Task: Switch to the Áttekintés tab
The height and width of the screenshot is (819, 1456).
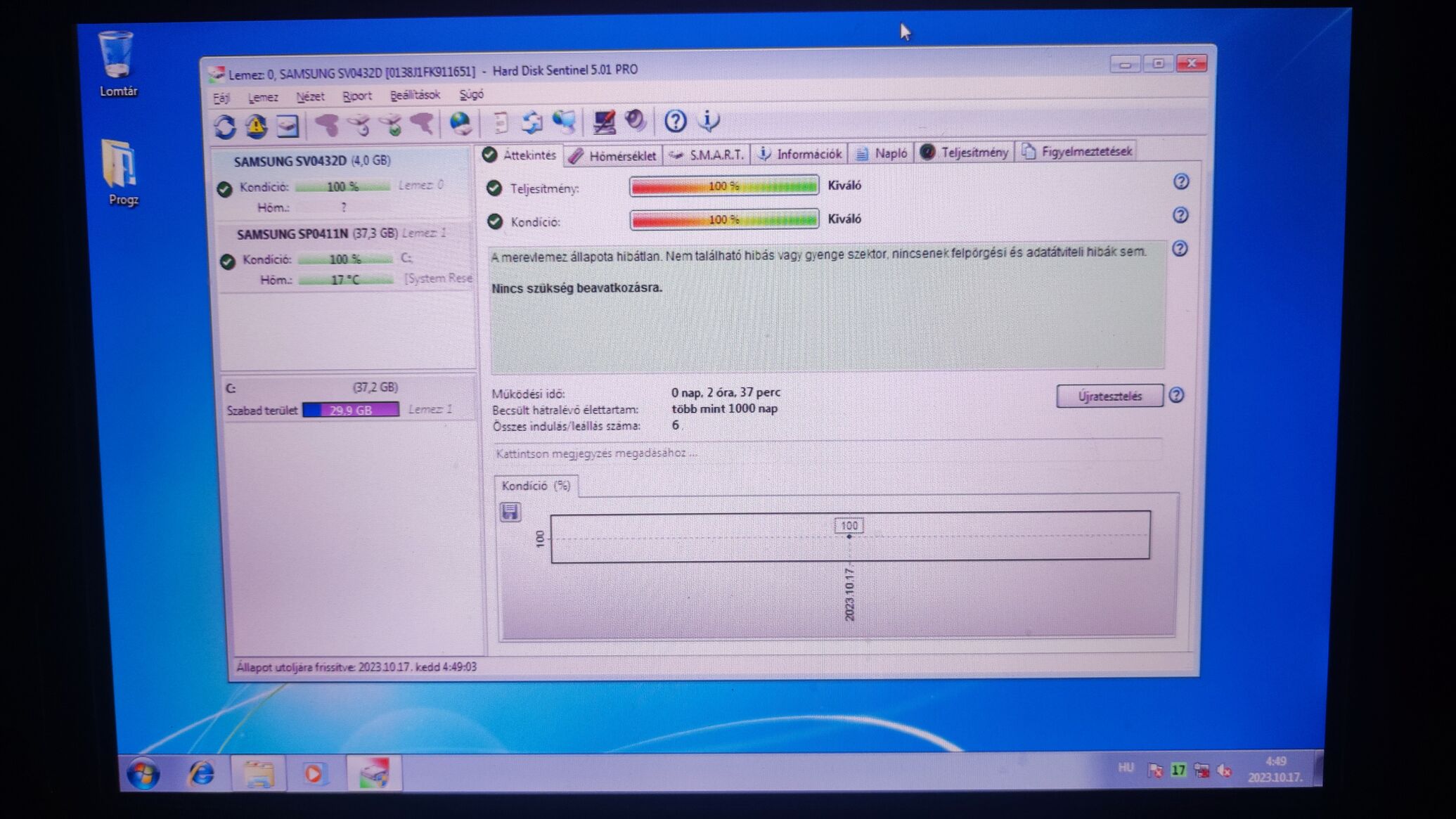Action: coord(520,155)
